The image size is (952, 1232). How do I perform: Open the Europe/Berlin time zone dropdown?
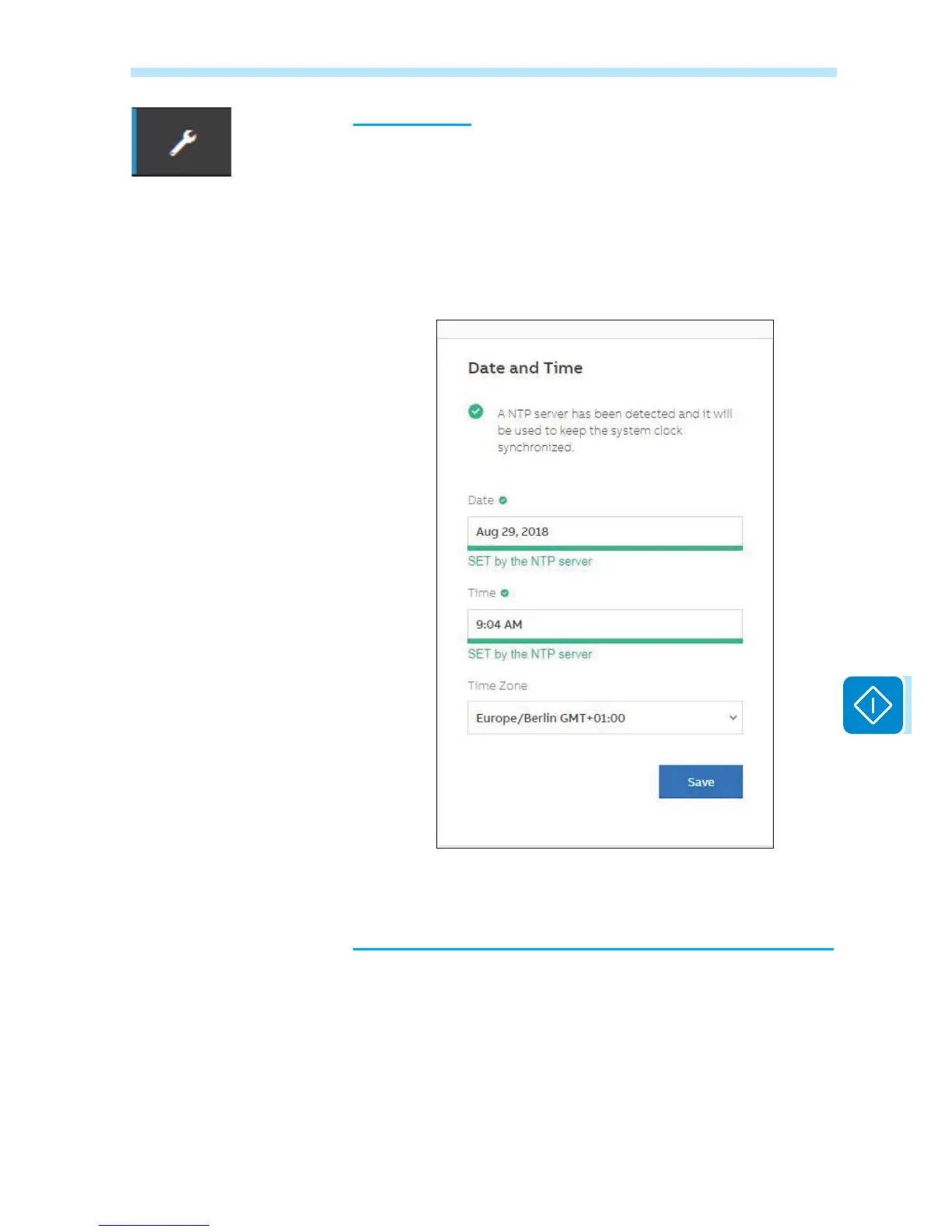pyautogui.click(x=605, y=718)
